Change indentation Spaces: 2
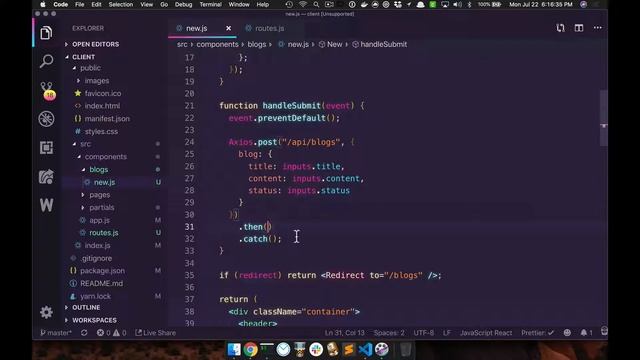The width and height of the screenshot is (640, 360). tap(389, 333)
